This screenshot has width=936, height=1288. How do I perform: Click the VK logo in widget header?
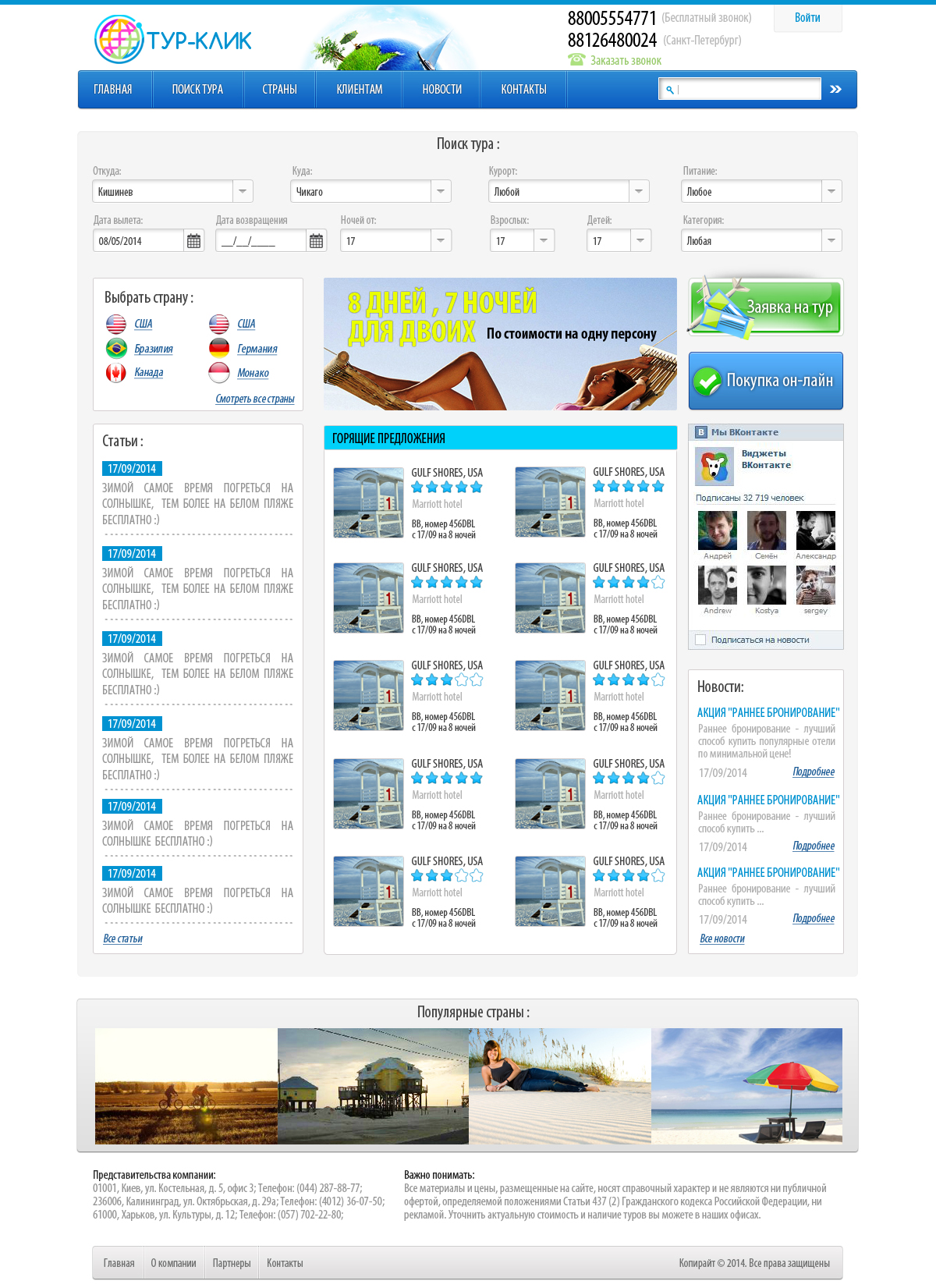pyautogui.click(x=701, y=432)
